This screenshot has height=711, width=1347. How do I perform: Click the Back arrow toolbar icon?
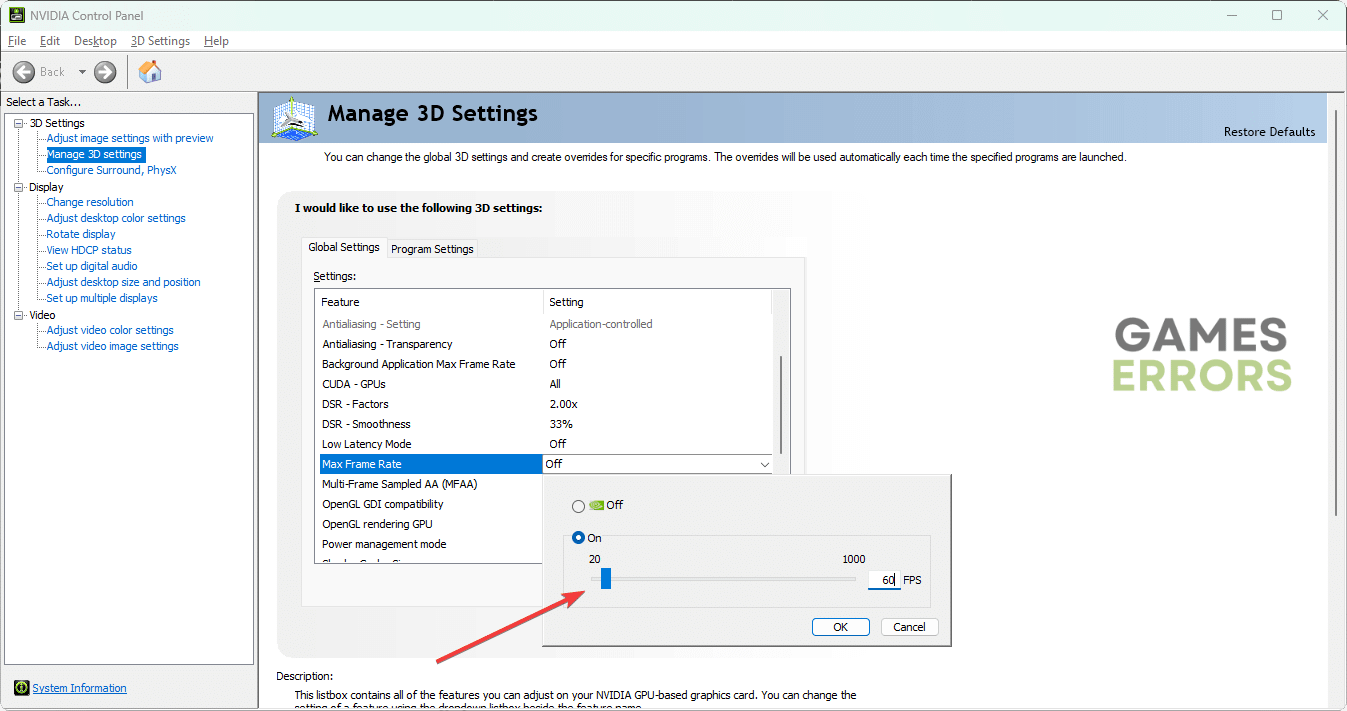coord(24,72)
